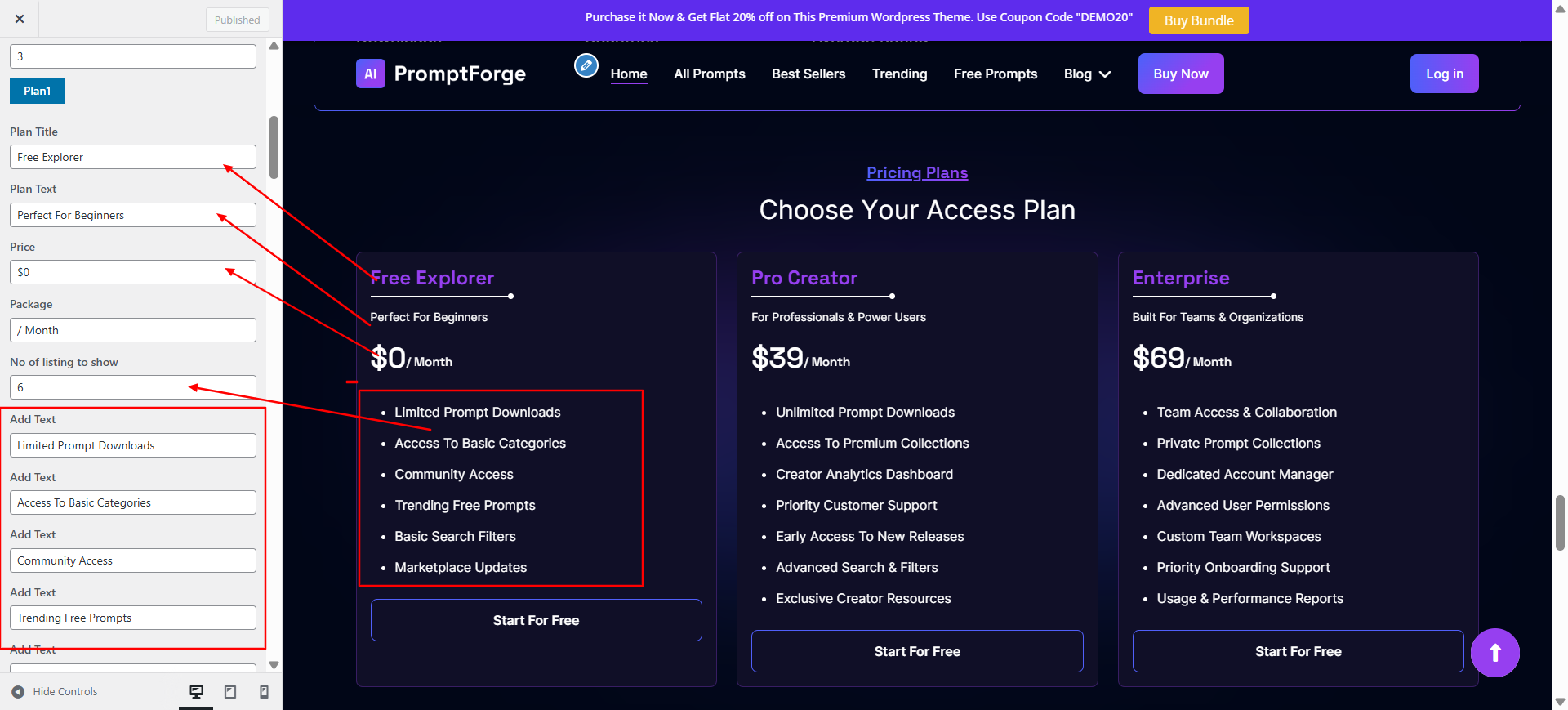Click the sidebar scroll down arrow
Image resolution: width=1568 pixels, height=710 pixels.
click(274, 665)
